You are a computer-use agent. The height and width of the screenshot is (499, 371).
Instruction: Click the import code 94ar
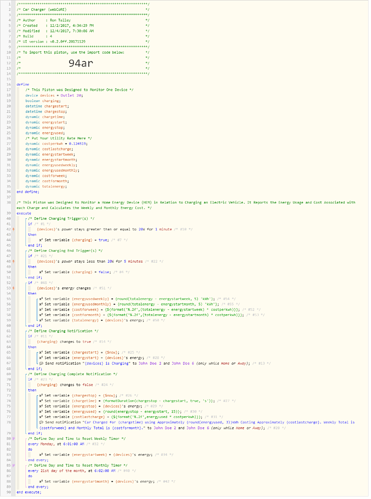pyautogui.click(x=81, y=63)
